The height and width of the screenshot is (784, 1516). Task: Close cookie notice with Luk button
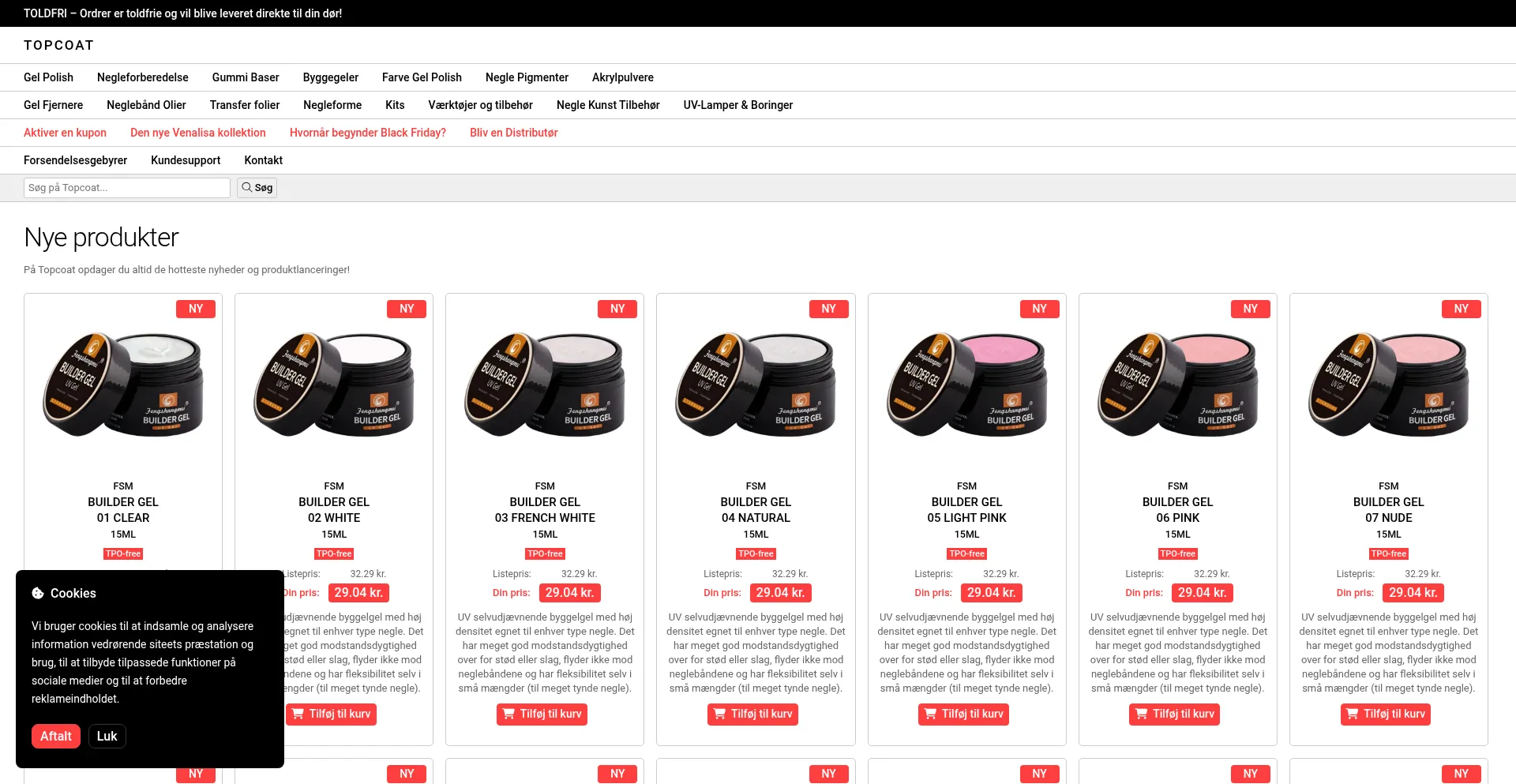107,736
